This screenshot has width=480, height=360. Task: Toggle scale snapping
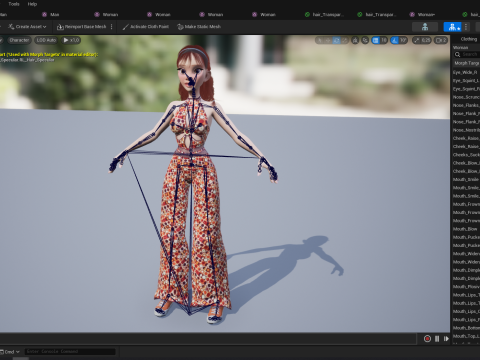(417, 40)
